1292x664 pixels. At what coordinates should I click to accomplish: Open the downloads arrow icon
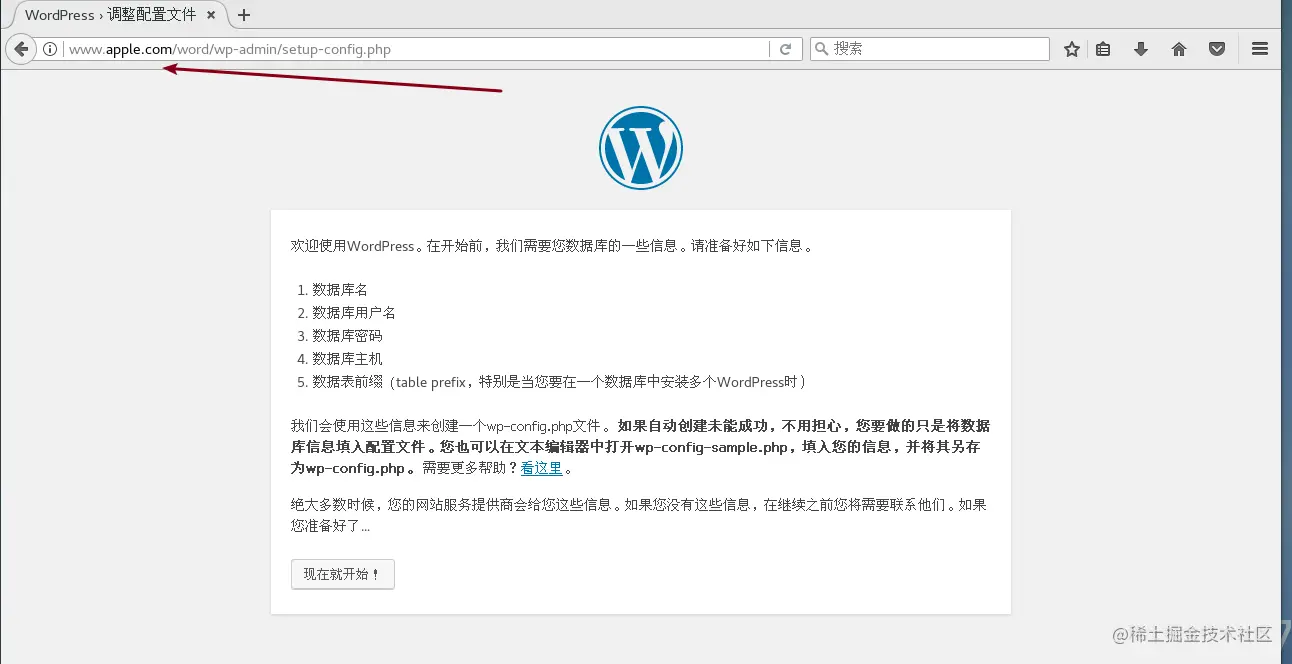pyautogui.click(x=1141, y=49)
